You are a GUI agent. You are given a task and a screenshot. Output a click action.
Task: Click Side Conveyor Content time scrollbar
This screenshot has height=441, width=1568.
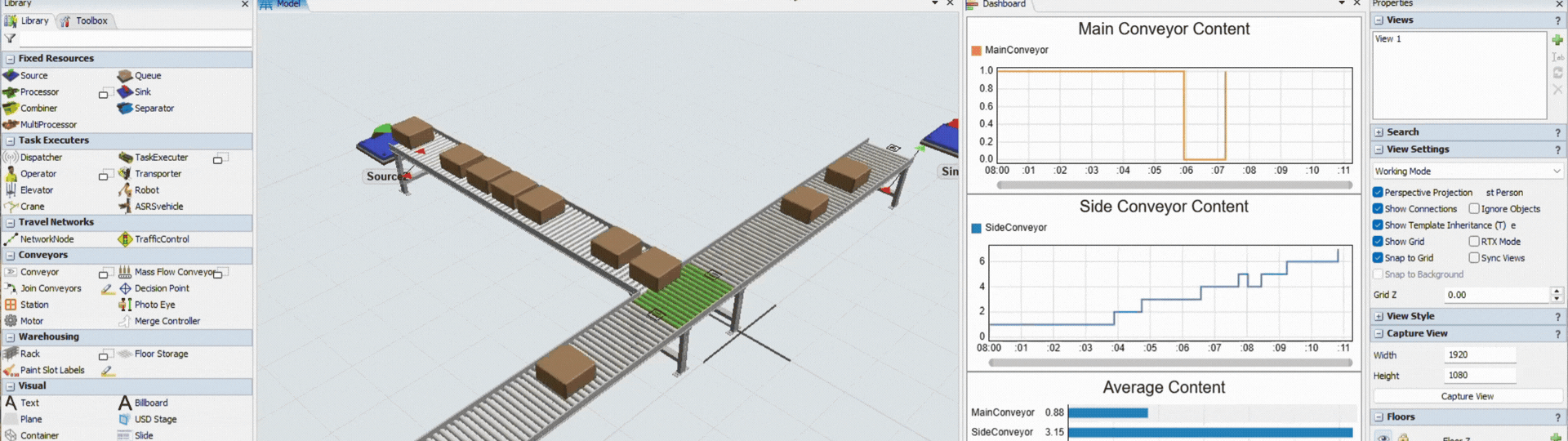click(1169, 363)
